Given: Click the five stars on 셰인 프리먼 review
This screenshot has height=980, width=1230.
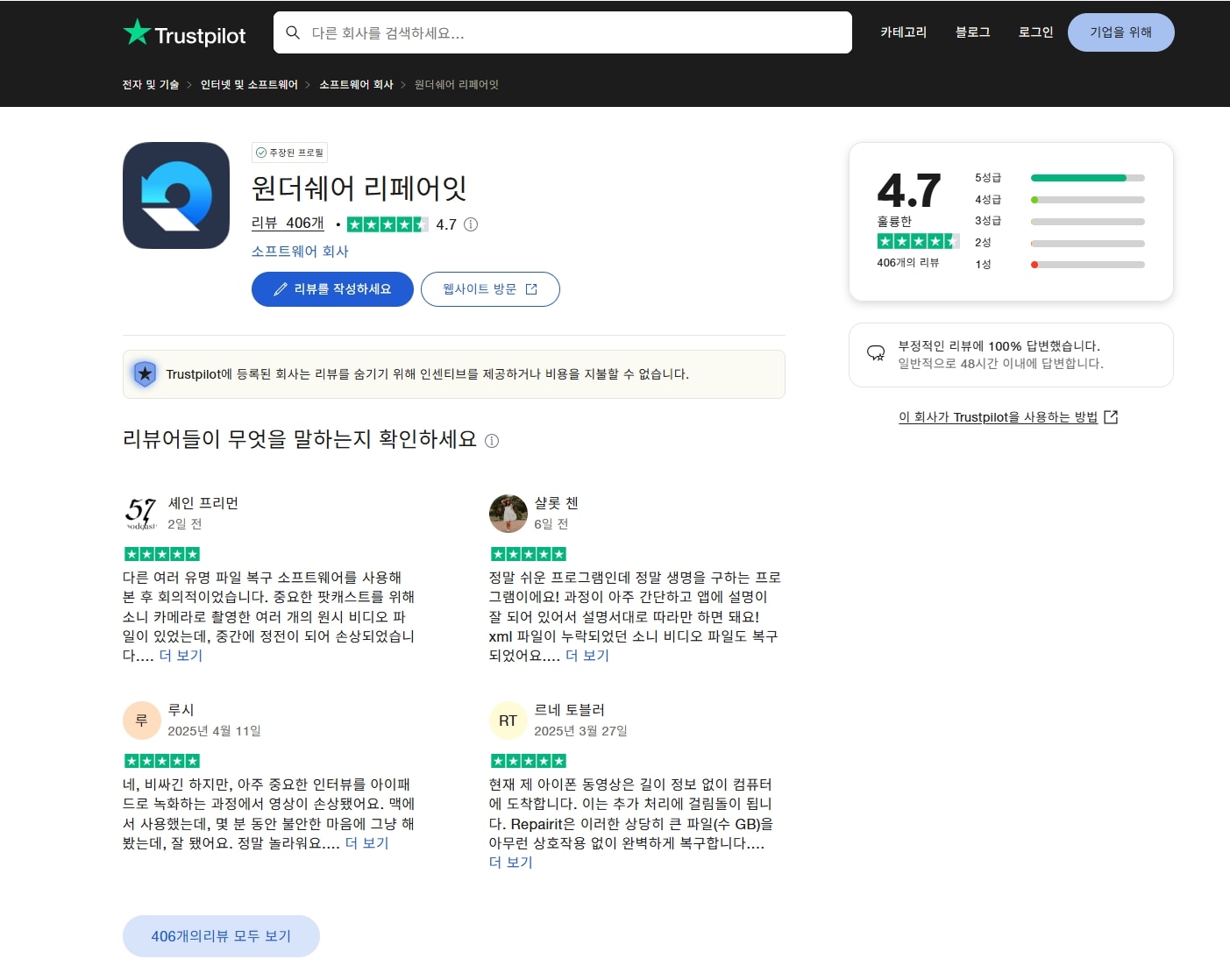Looking at the screenshot, I should coord(162,554).
